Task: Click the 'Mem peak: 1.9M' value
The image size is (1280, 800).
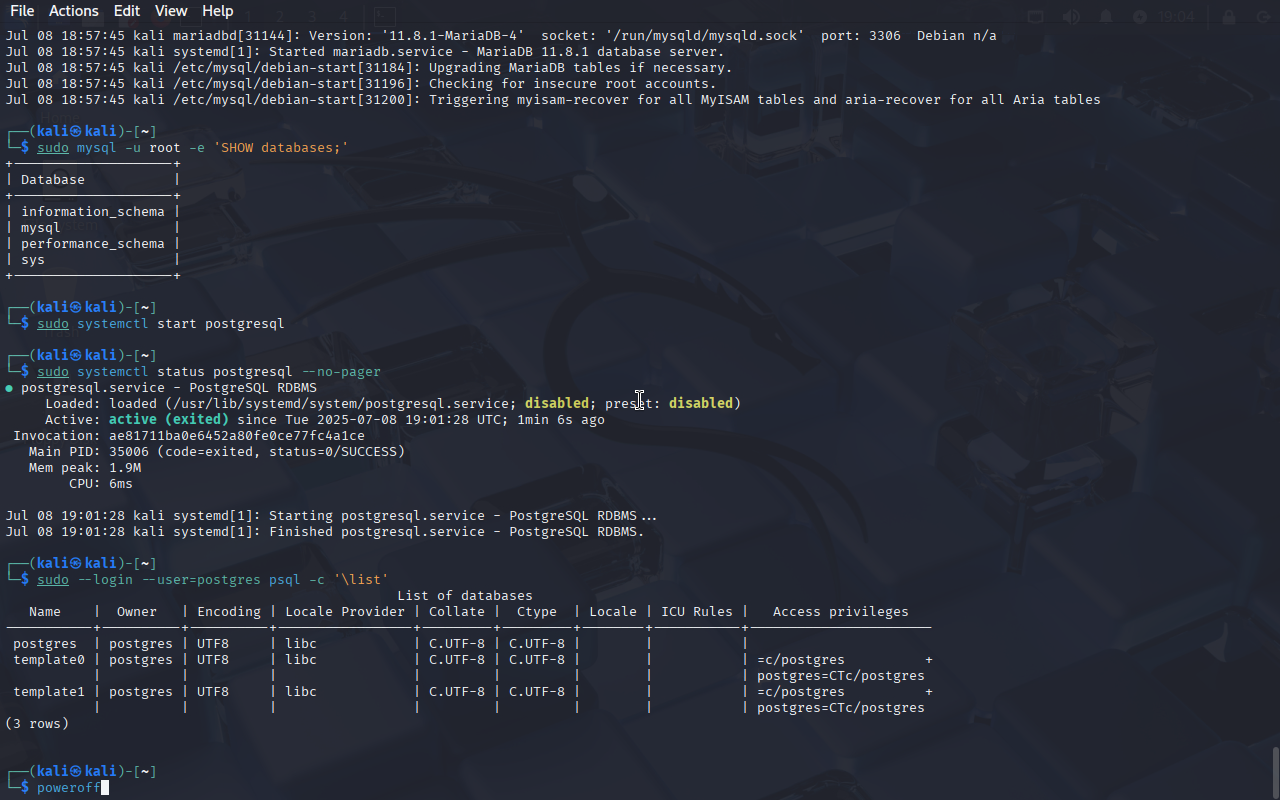Action: click(125, 468)
